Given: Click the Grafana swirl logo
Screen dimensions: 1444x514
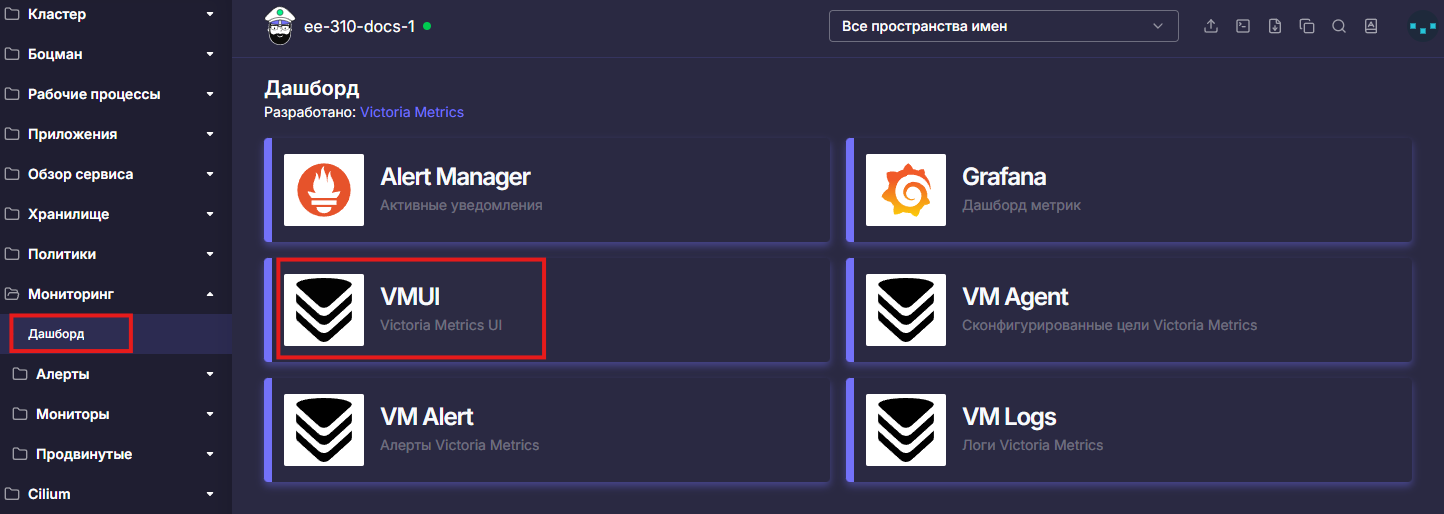Looking at the screenshot, I should 906,190.
